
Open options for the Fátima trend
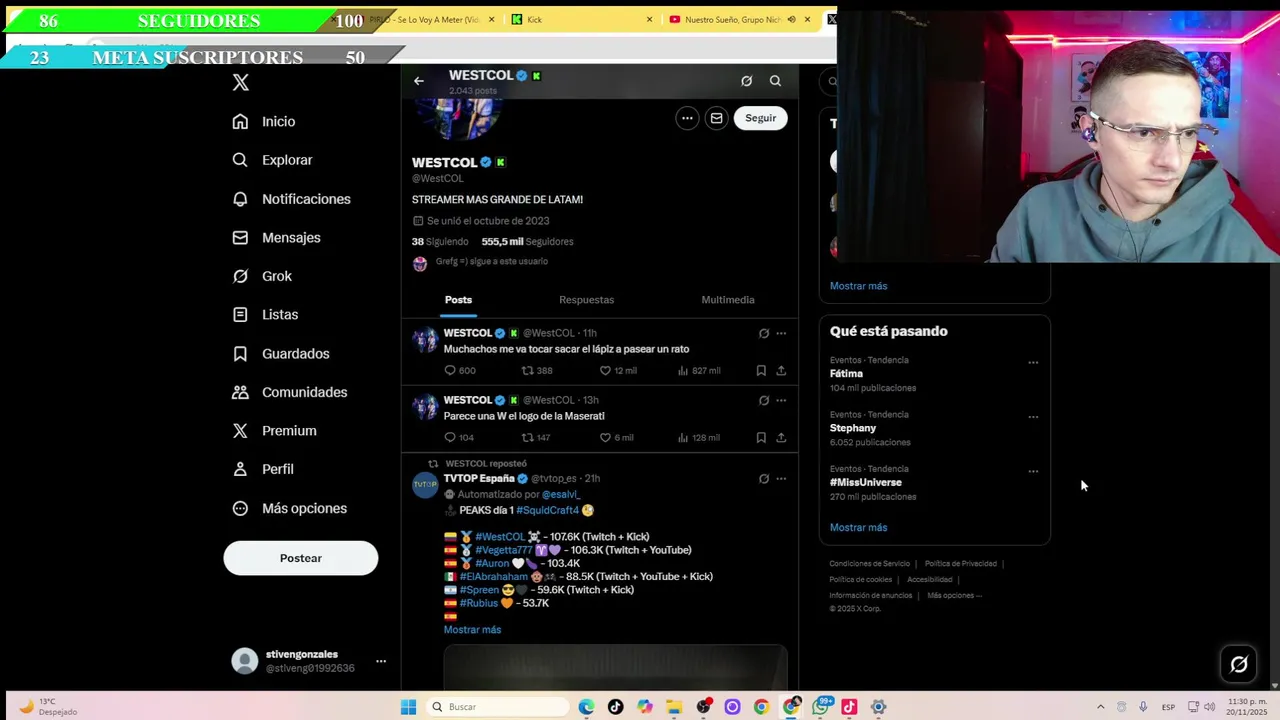(x=1033, y=363)
